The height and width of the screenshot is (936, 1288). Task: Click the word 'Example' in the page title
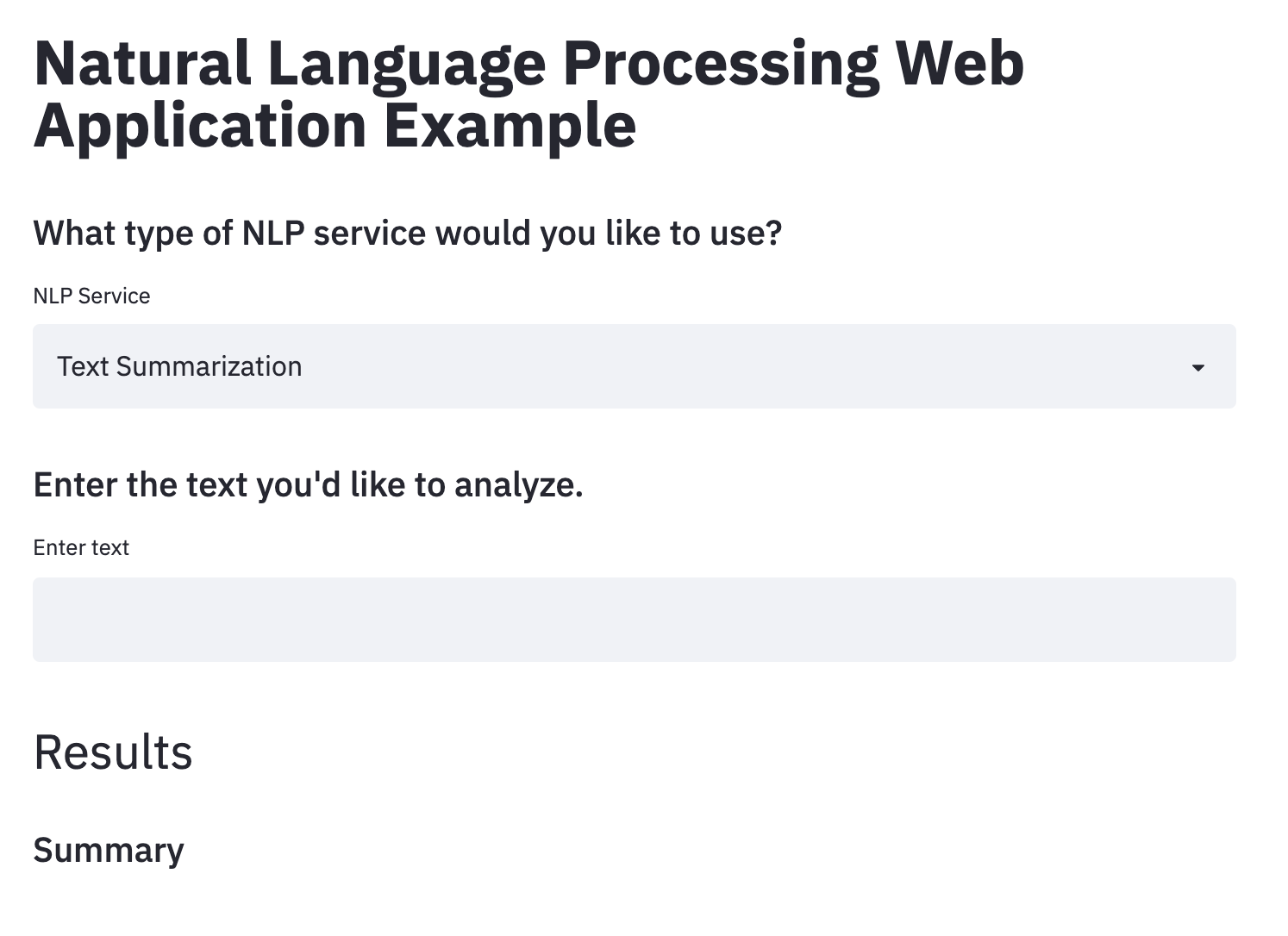click(x=510, y=126)
